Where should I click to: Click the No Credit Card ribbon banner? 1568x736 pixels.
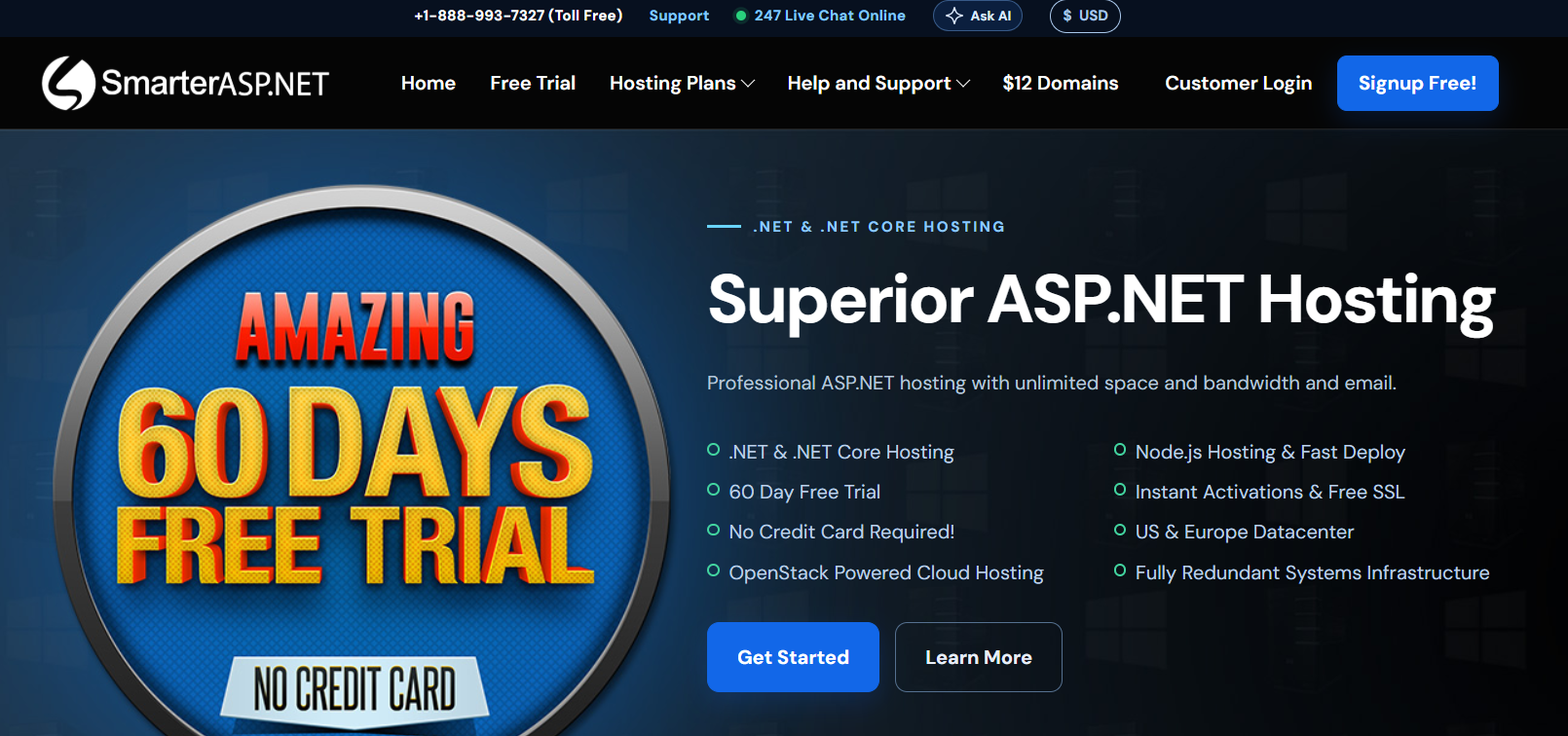tap(355, 689)
